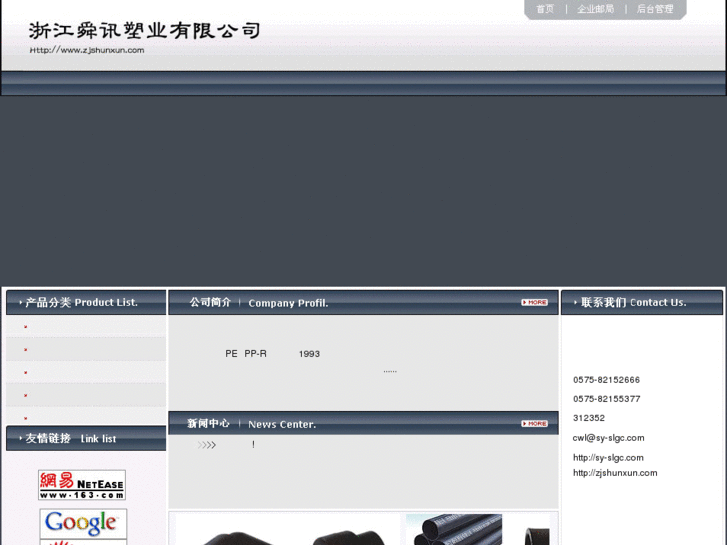Open the 企业邮局 mail link

(x=595, y=9)
